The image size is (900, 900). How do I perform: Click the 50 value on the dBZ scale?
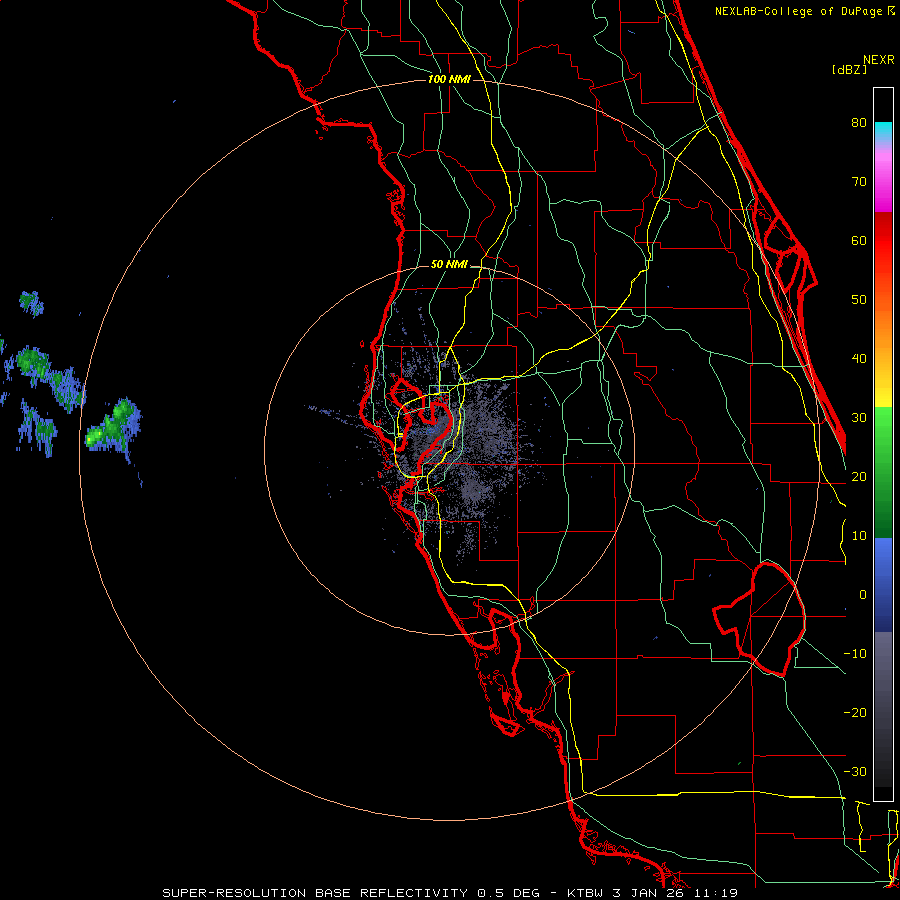pyautogui.click(x=859, y=300)
